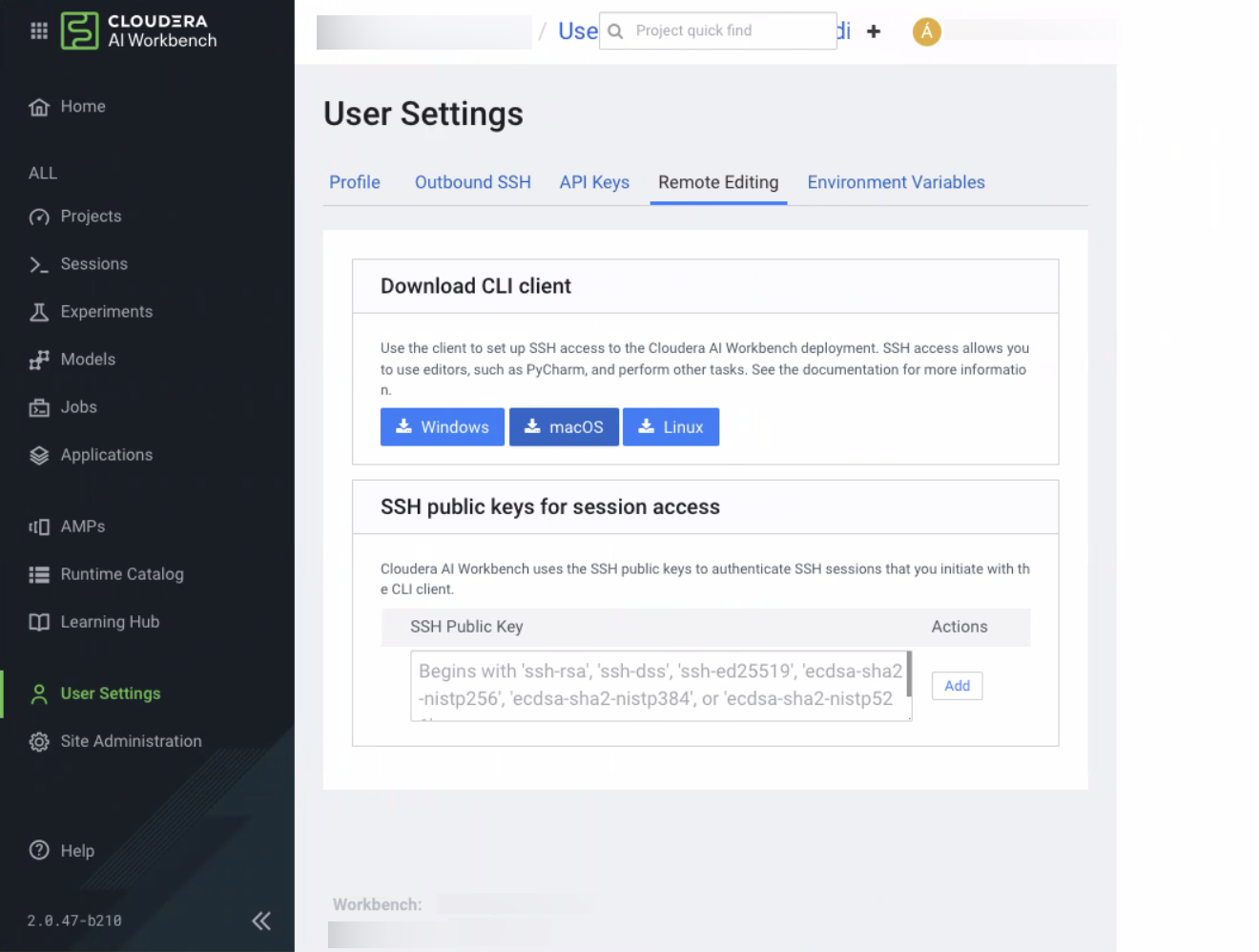
Task: Open the app switcher grid icon
Action: coord(39,31)
